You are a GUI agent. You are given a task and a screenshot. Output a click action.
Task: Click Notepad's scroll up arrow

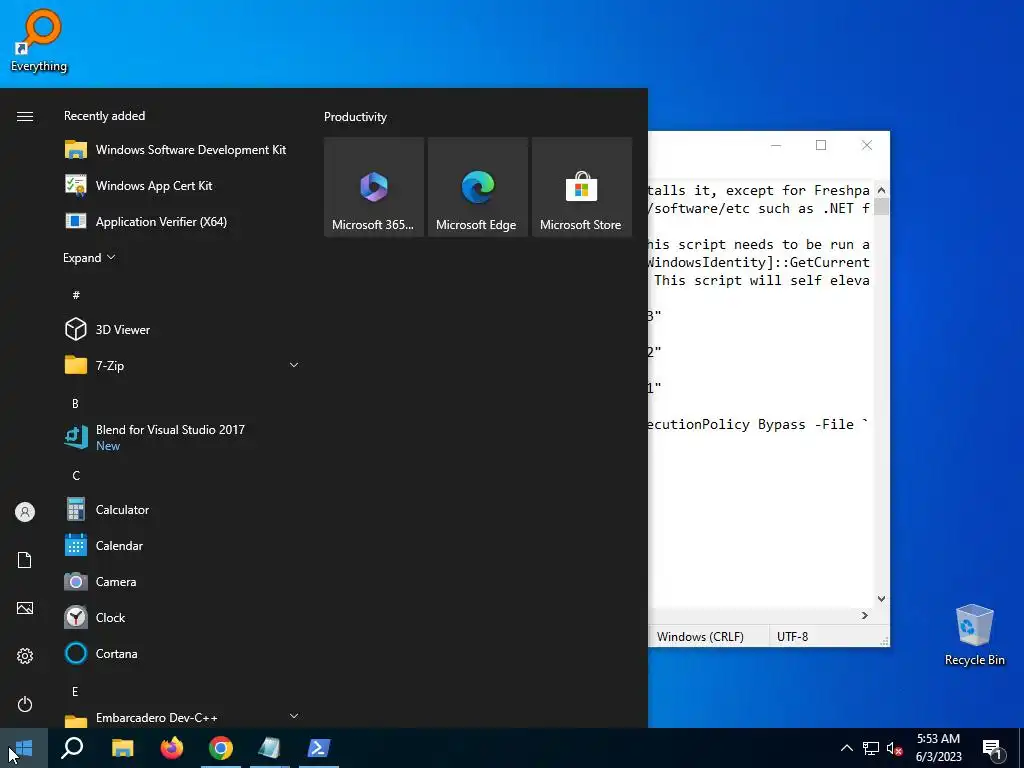click(882, 190)
